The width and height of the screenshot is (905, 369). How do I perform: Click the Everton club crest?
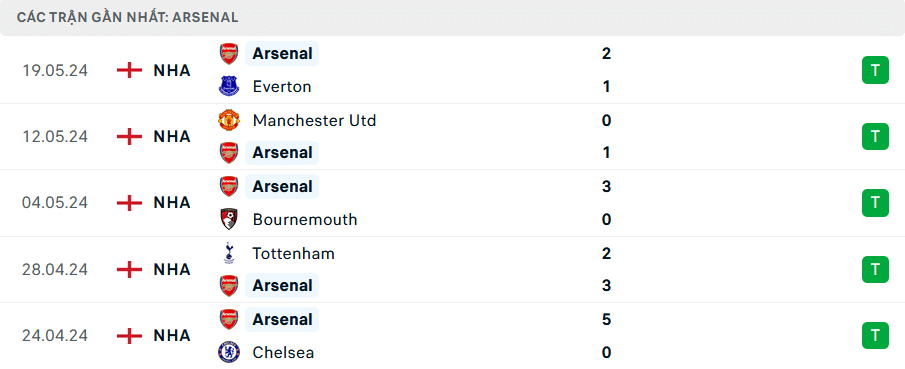[229, 87]
